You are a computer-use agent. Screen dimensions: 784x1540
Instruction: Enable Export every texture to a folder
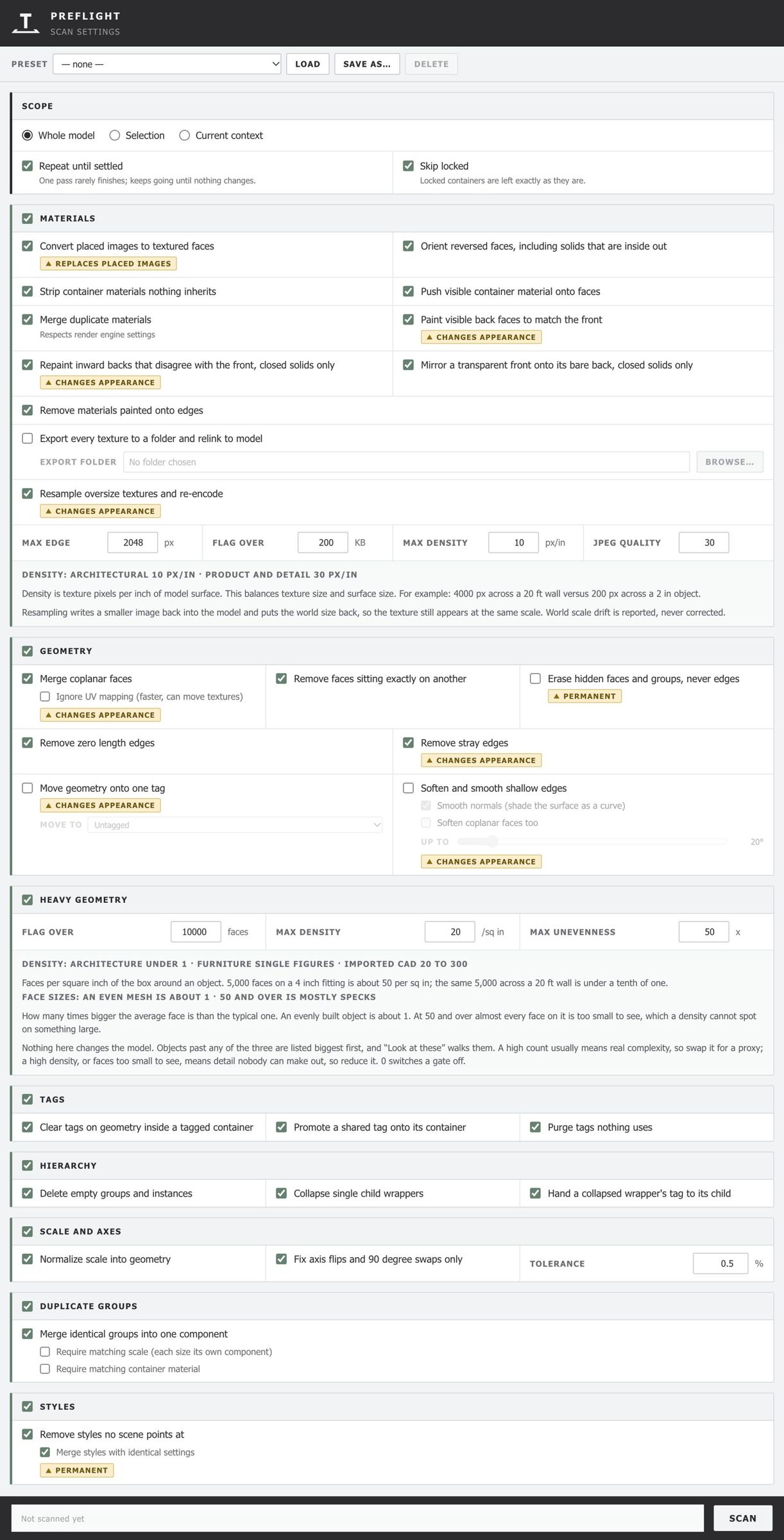(x=28, y=438)
